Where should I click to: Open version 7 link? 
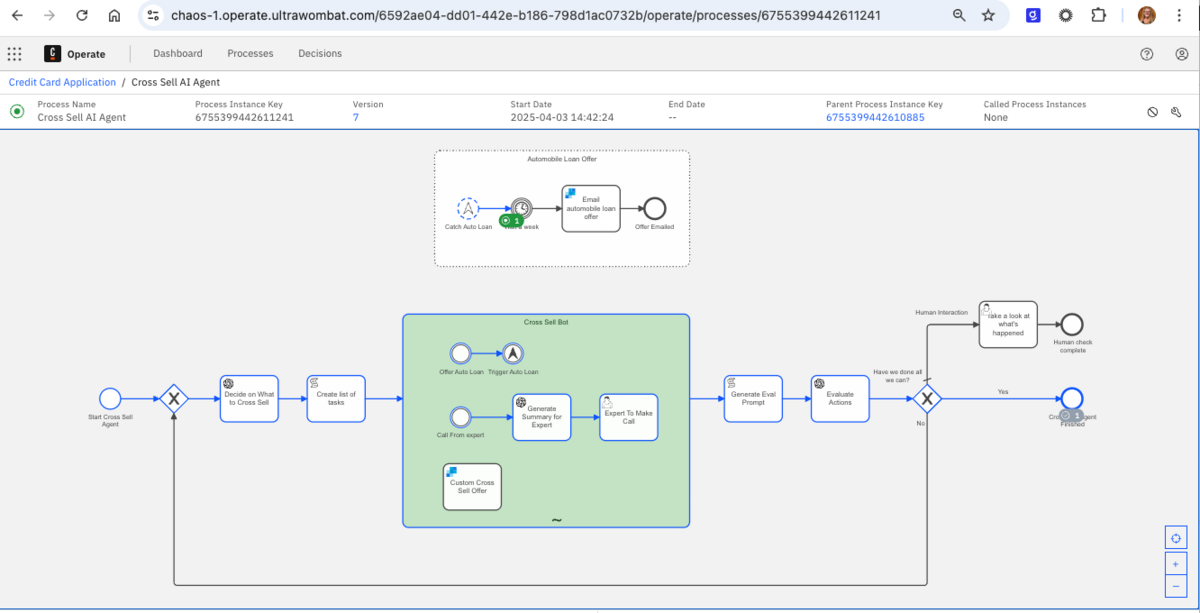(x=356, y=118)
